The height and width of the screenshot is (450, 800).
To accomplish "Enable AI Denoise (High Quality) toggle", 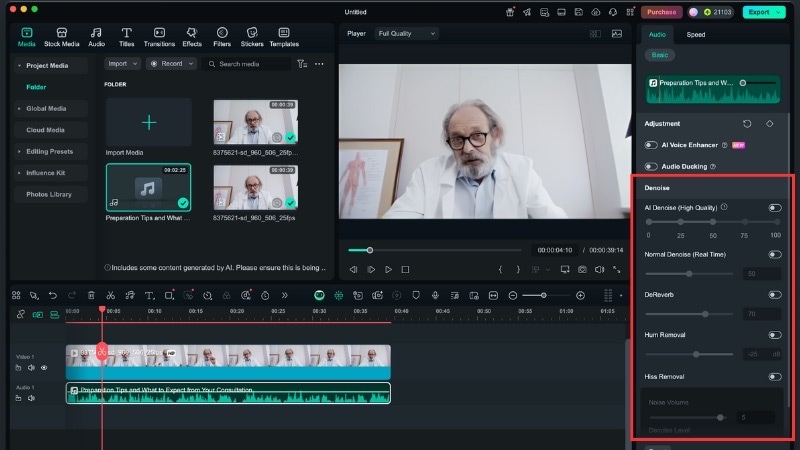I will 774,208.
